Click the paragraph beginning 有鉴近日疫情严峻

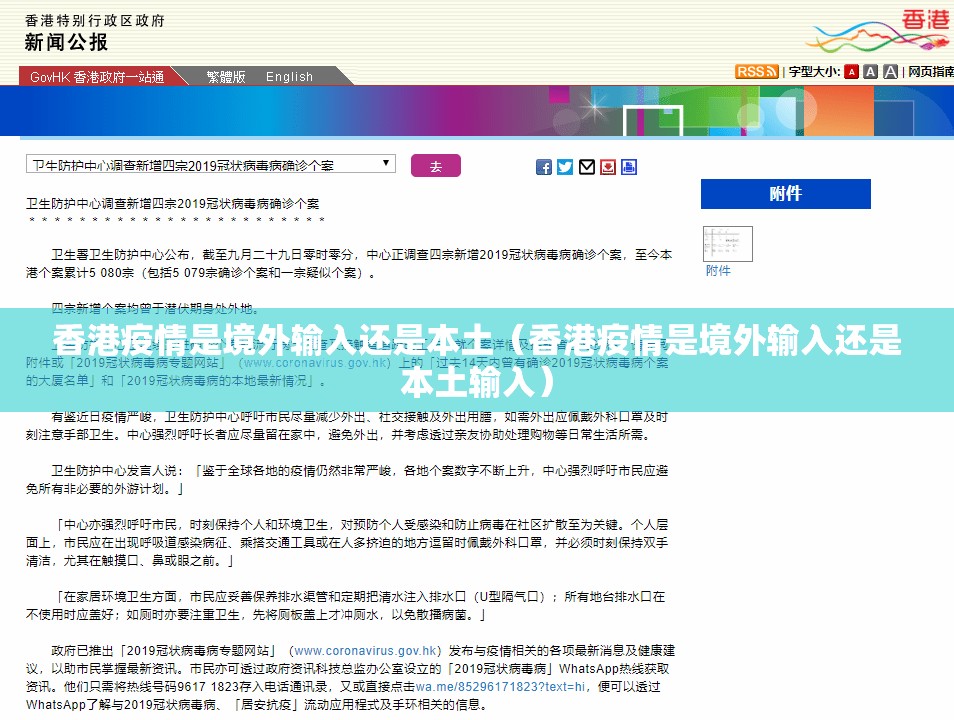click(x=347, y=425)
